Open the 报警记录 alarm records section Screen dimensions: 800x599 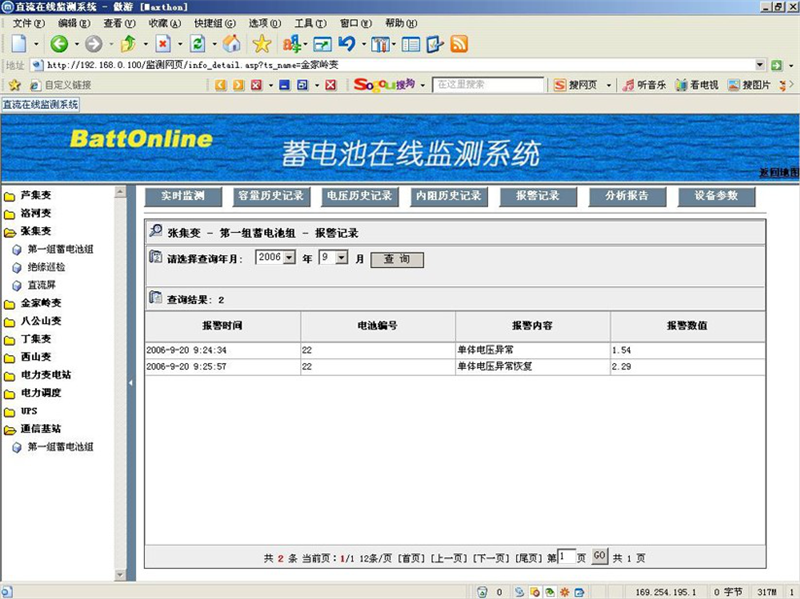point(536,196)
